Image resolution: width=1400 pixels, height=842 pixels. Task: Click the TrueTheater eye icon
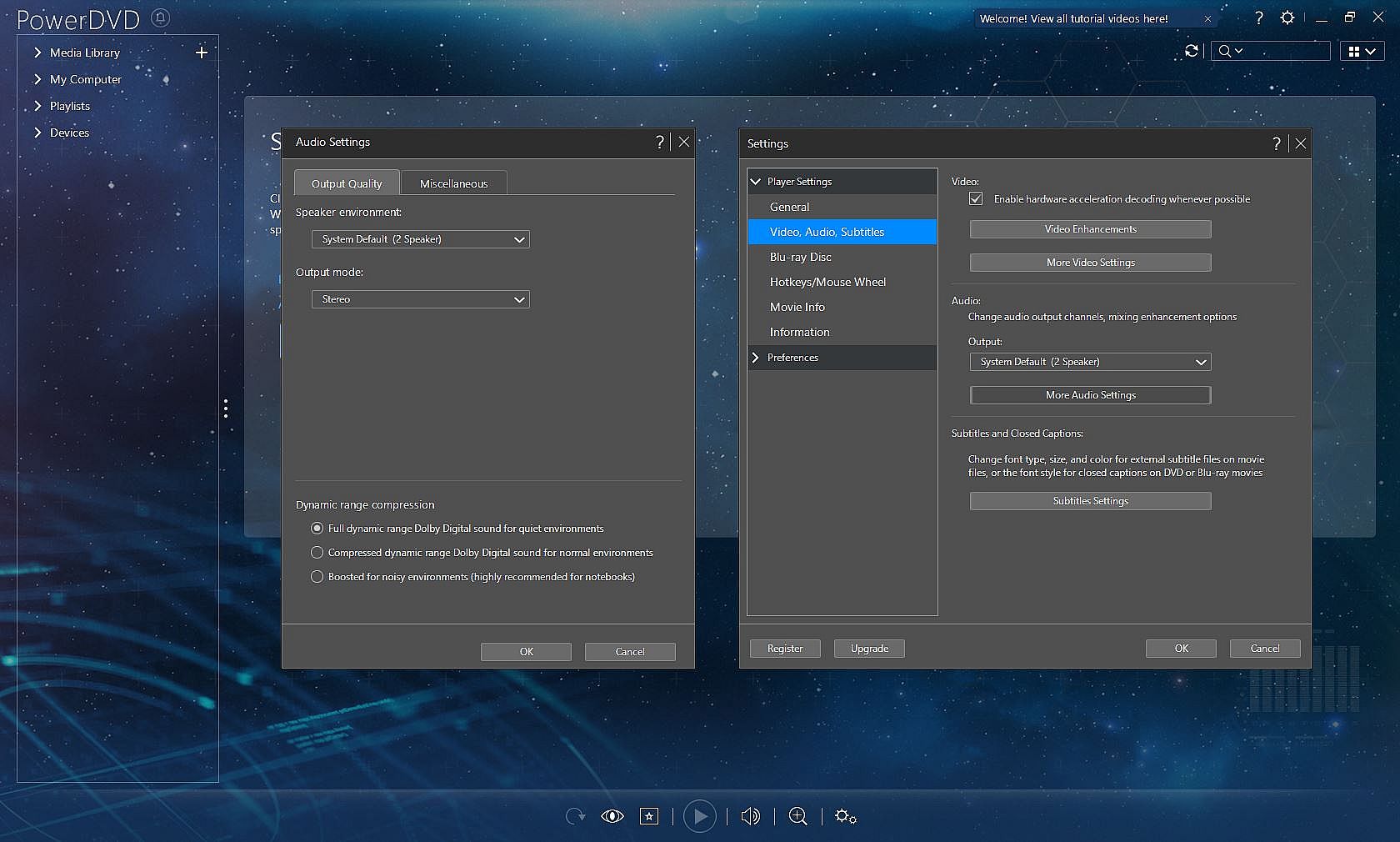[x=612, y=816]
